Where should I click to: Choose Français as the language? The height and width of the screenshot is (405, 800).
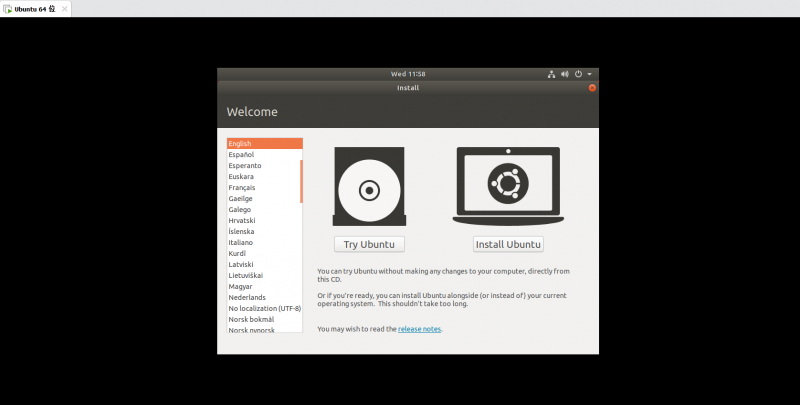pos(264,188)
